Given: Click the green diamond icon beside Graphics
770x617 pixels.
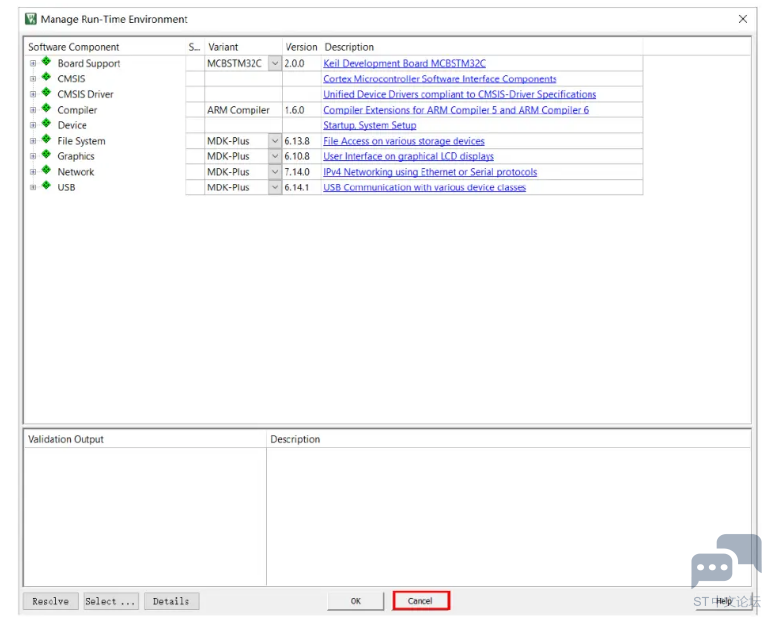Looking at the screenshot, I should click(46, 154).
